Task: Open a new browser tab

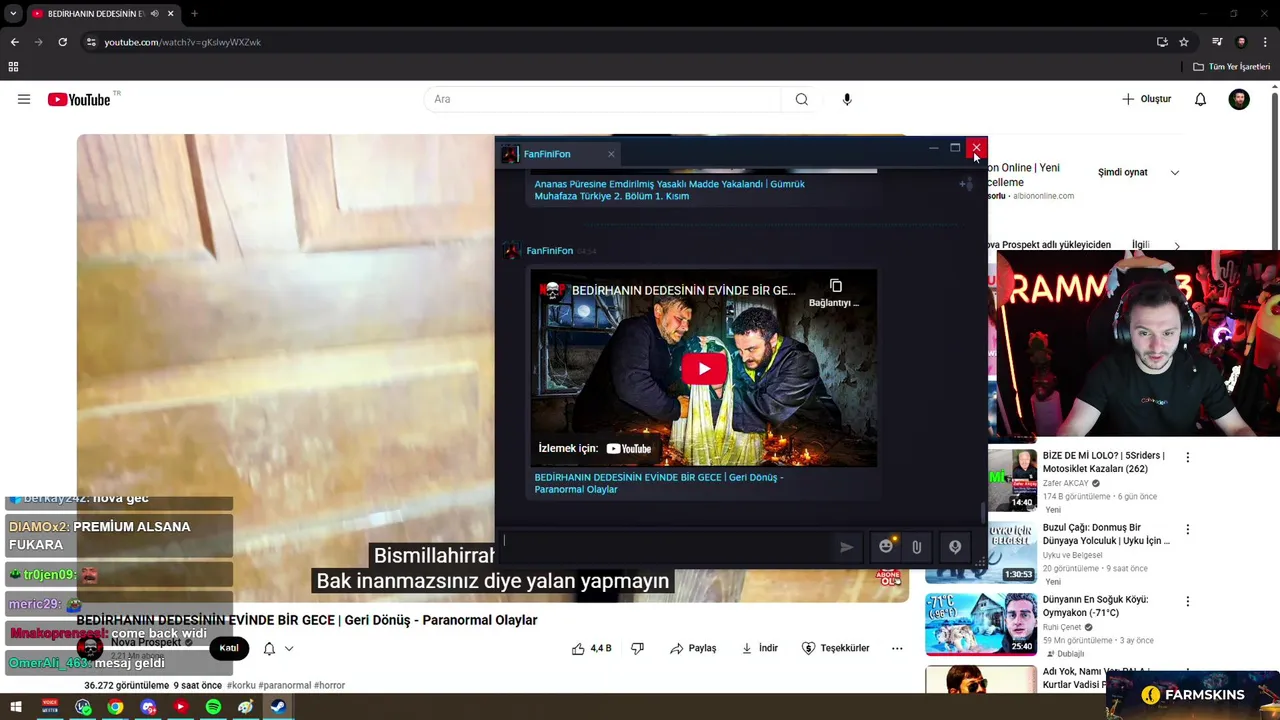Action: click(194, 14)
